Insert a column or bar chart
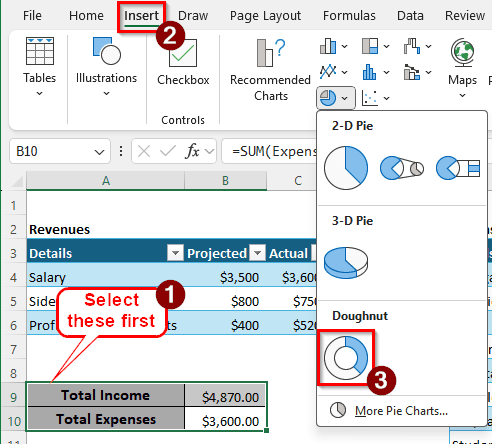 (x=328, y=46)
